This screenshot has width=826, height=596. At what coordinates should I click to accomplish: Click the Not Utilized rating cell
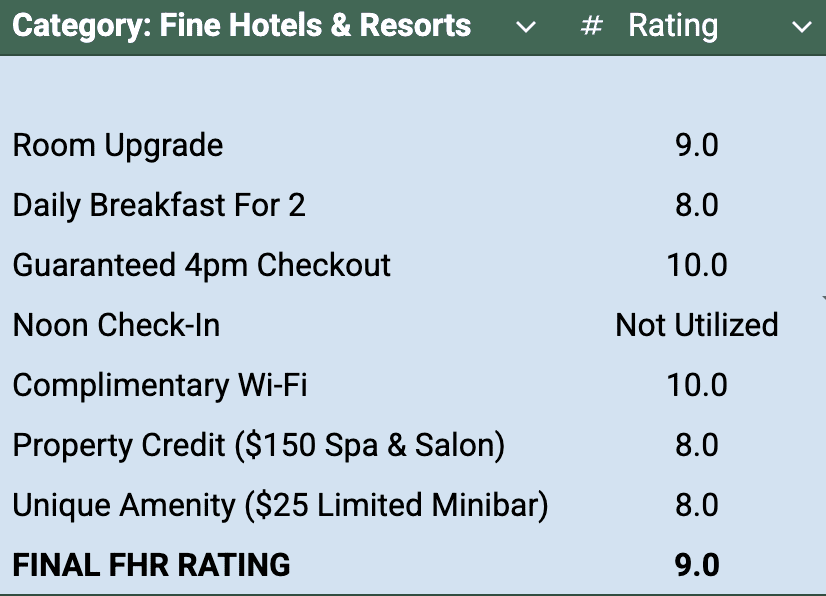(697, 325)
